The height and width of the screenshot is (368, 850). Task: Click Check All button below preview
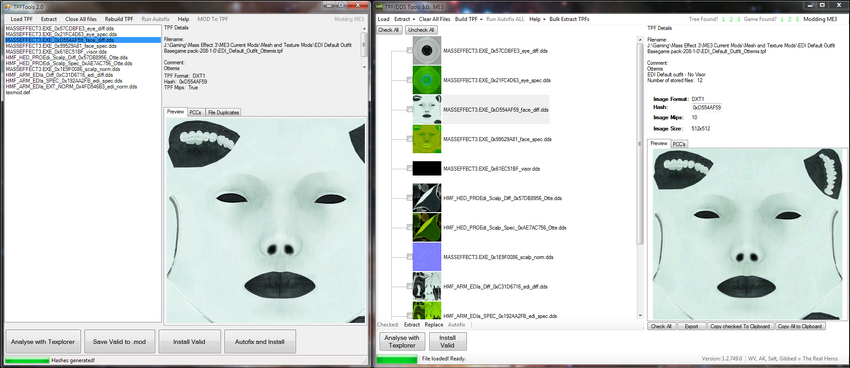[x=661, y=326]
